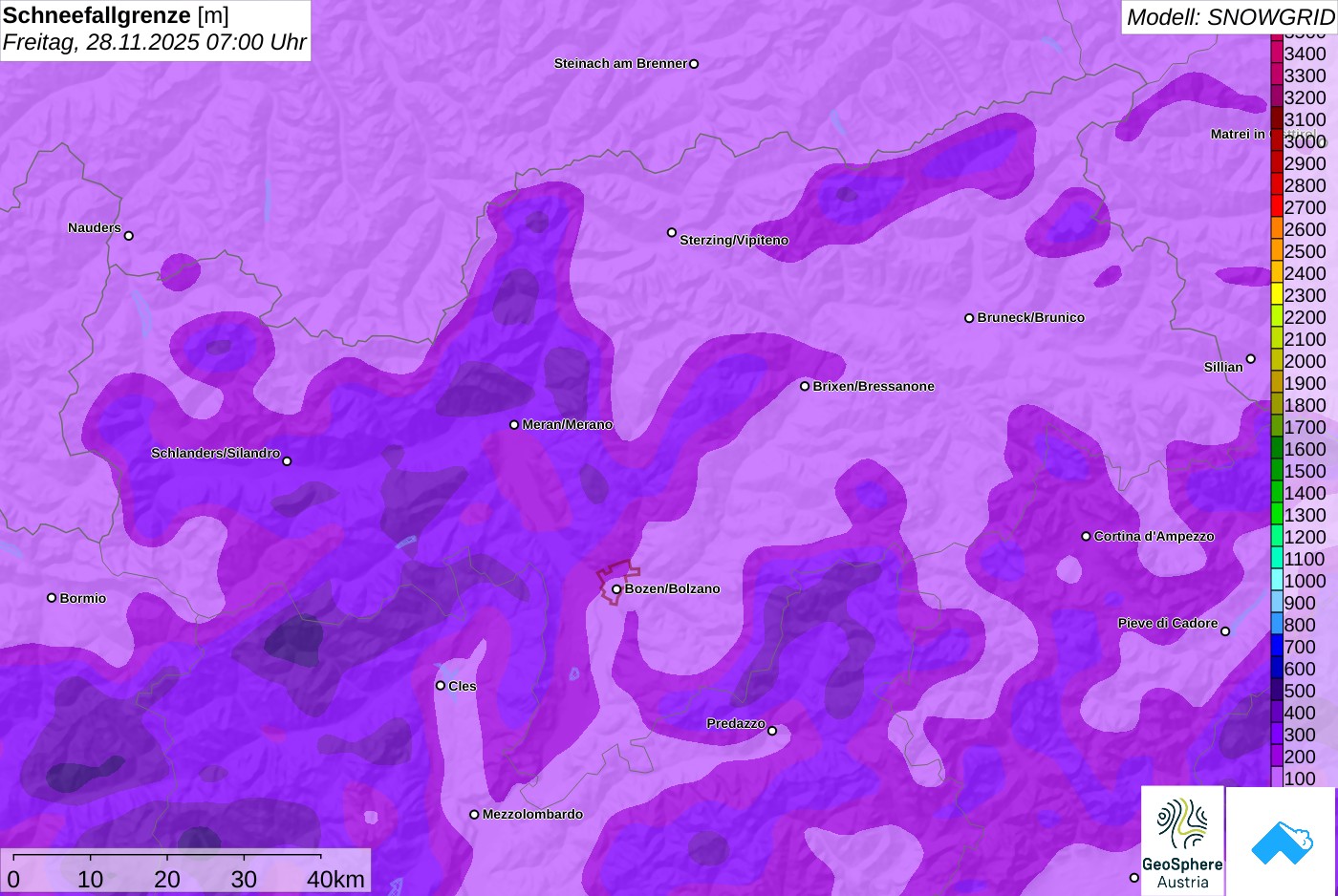Screen dimensions: 1338x896
Task: Click the Predazzo marker dot
Action: (772, 732)
